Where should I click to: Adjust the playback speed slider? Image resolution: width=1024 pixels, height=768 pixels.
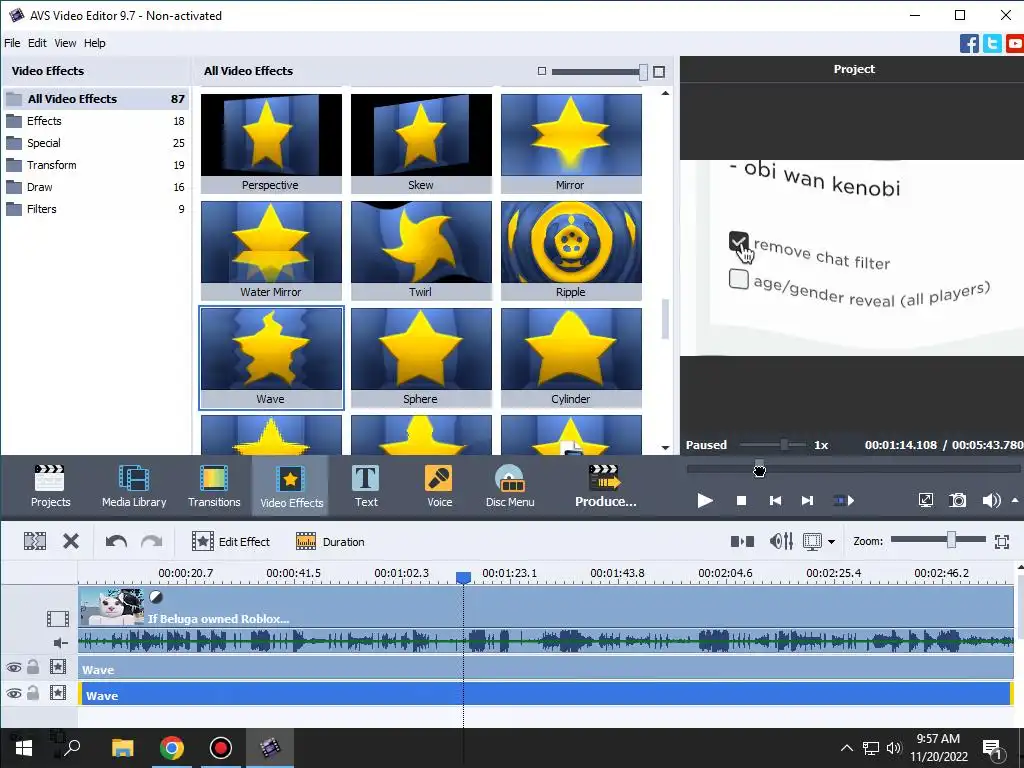(x=784, y=445)
